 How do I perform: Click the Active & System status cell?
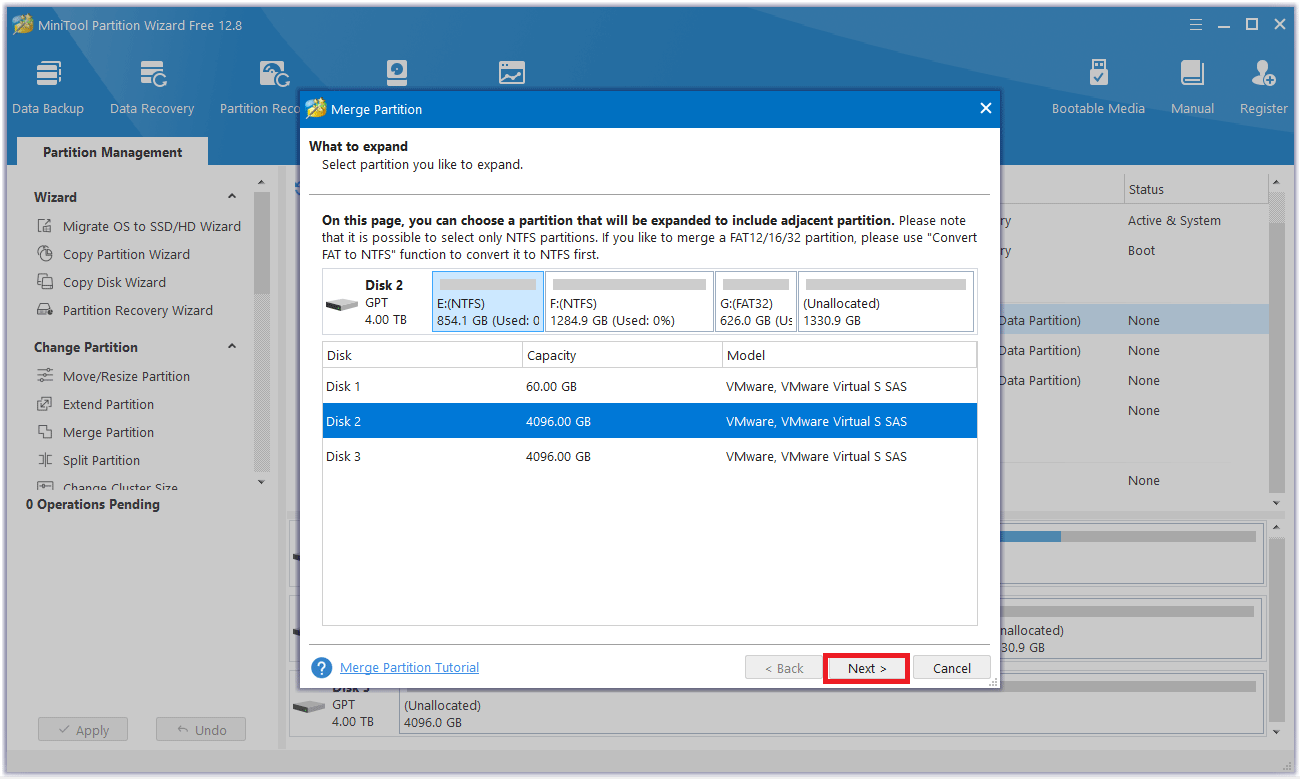(x=1174, y=220)
